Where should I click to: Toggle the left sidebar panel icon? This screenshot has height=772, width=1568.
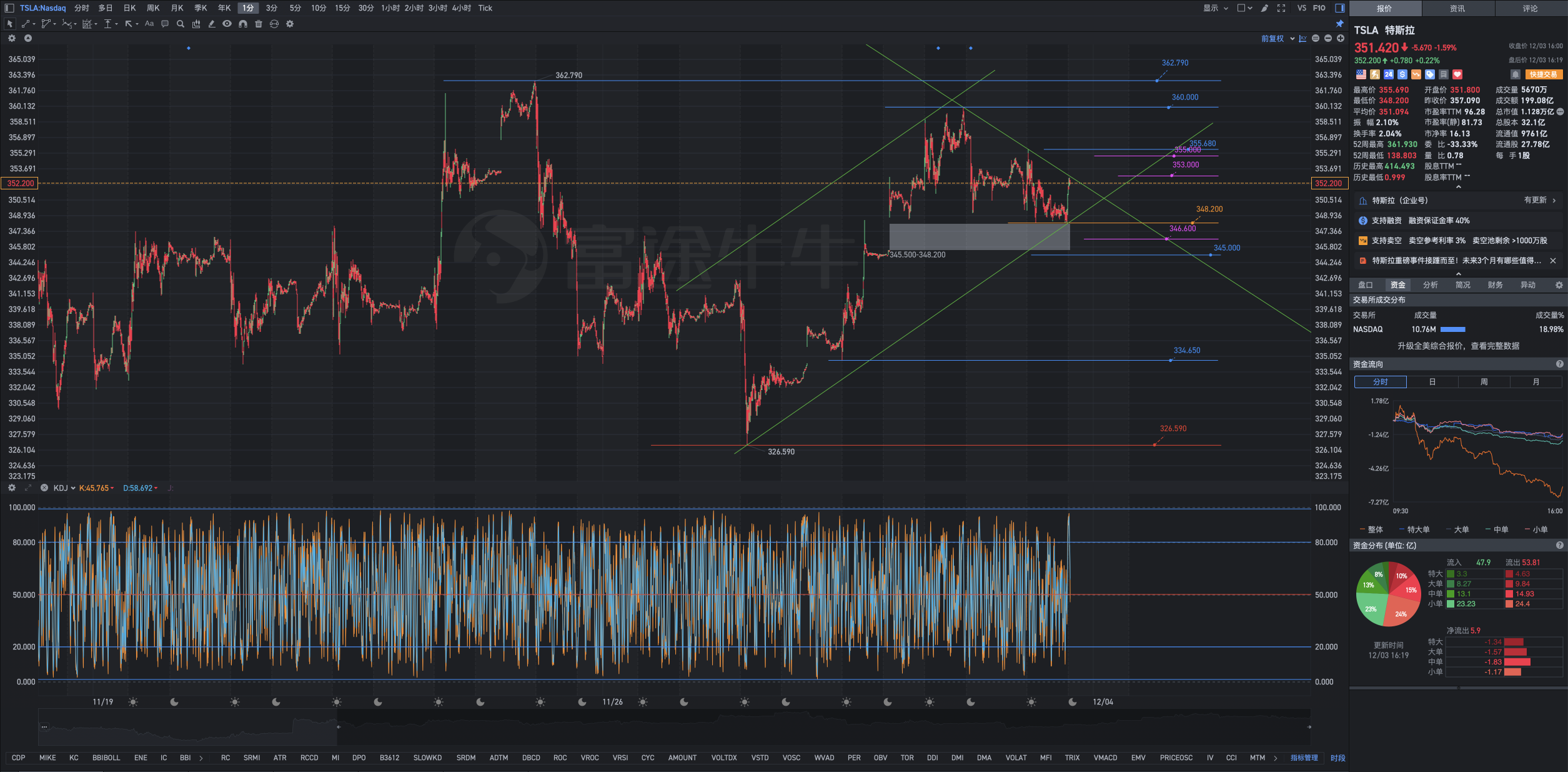(x=9, y=8)
